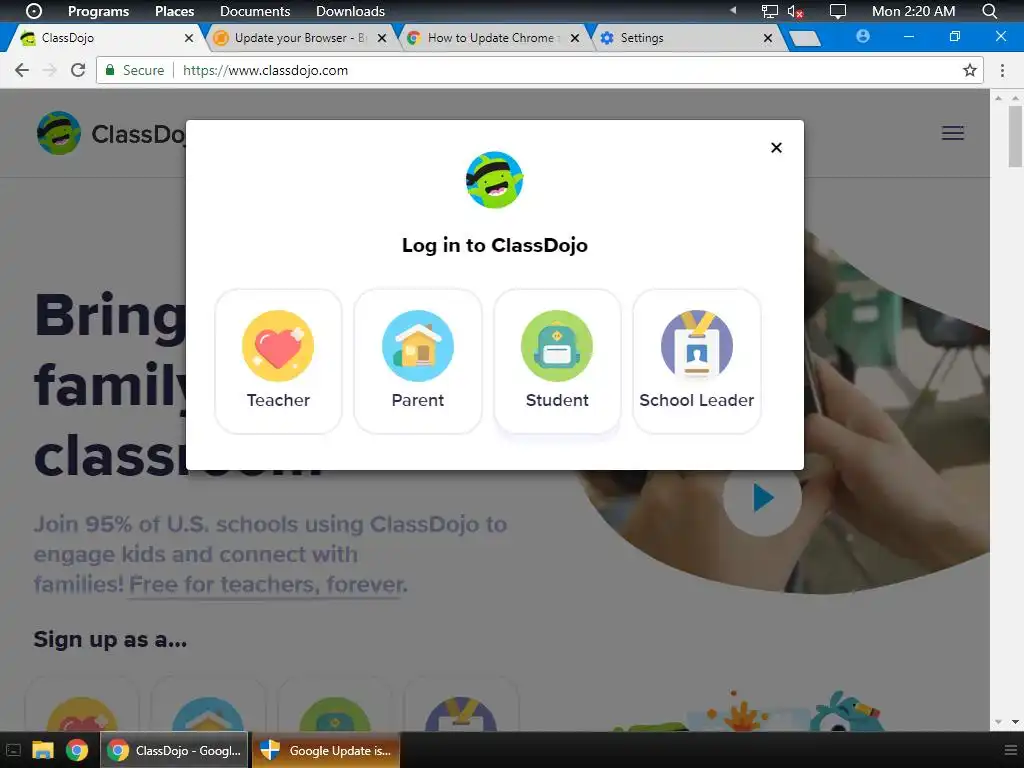Click the Mon 2:20 AM clock
Screen dimensions: 1024x768
(x=914, y=11)
